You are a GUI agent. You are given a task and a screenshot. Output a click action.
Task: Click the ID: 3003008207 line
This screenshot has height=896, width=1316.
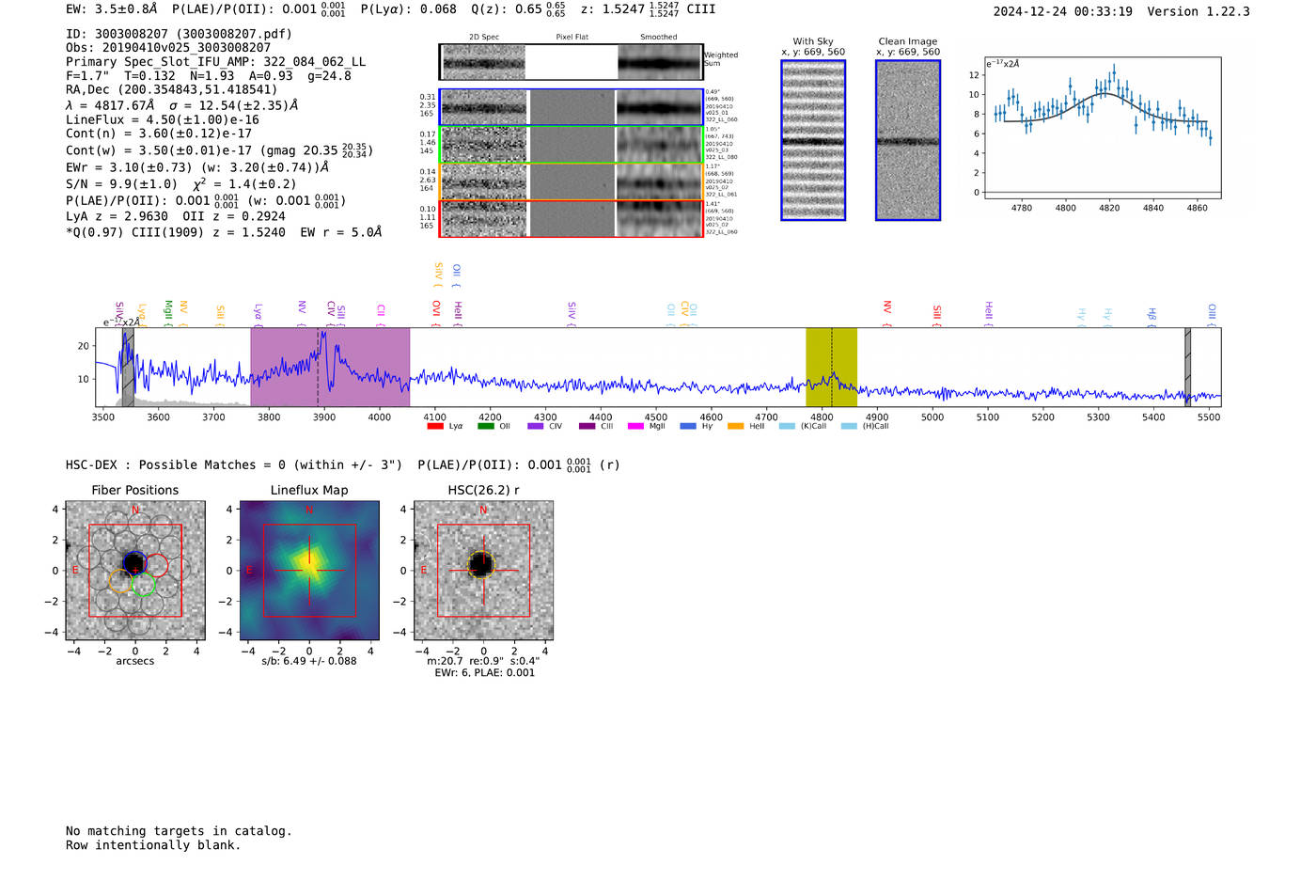pos(179,34)
